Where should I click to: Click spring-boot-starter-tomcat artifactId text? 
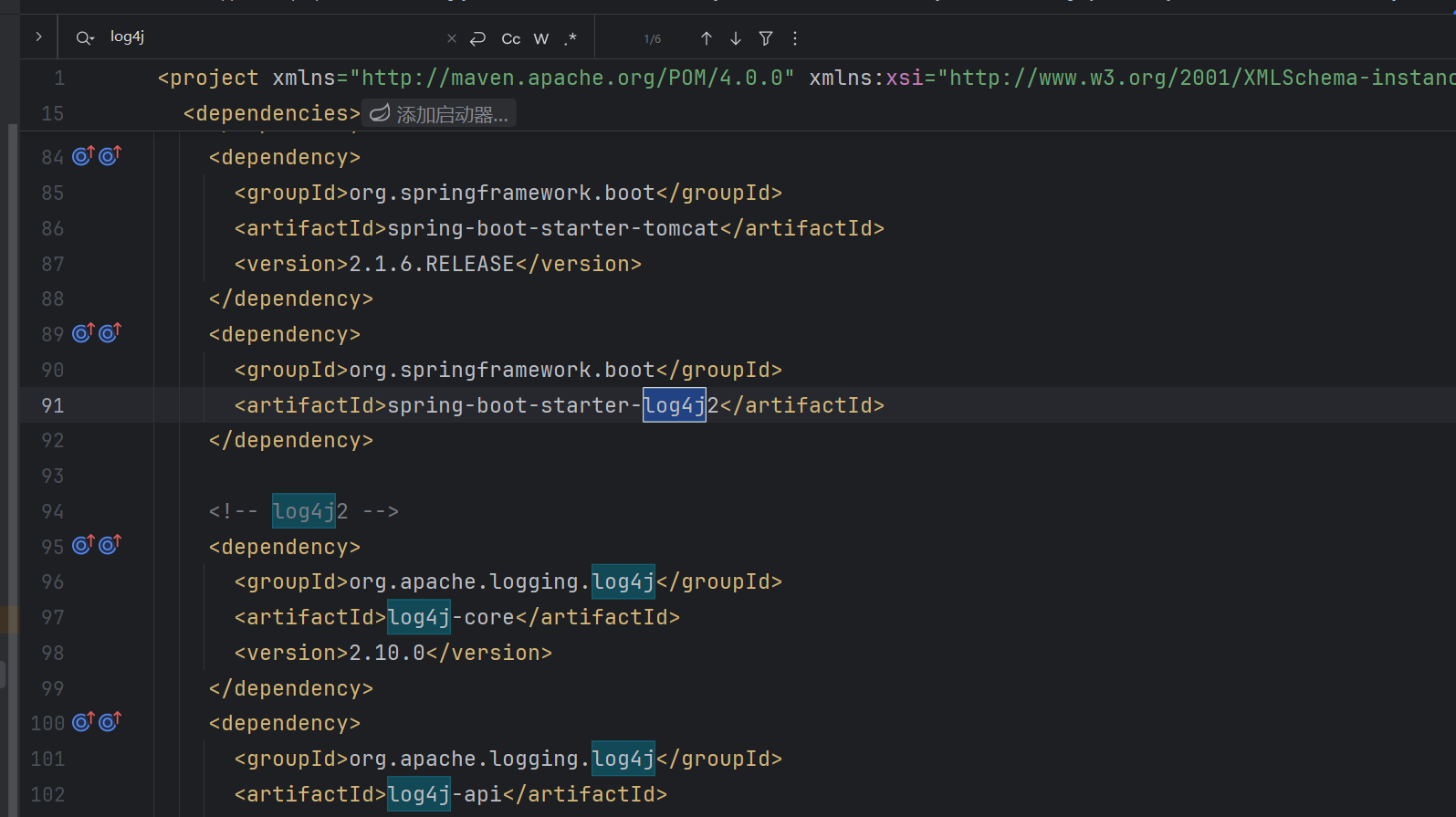point(553,228)
